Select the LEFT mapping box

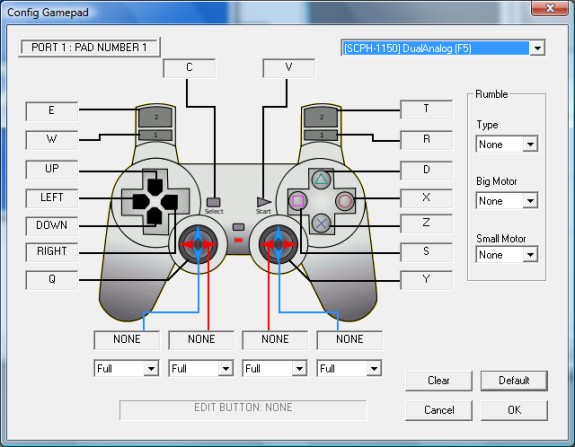click(52, 198)
